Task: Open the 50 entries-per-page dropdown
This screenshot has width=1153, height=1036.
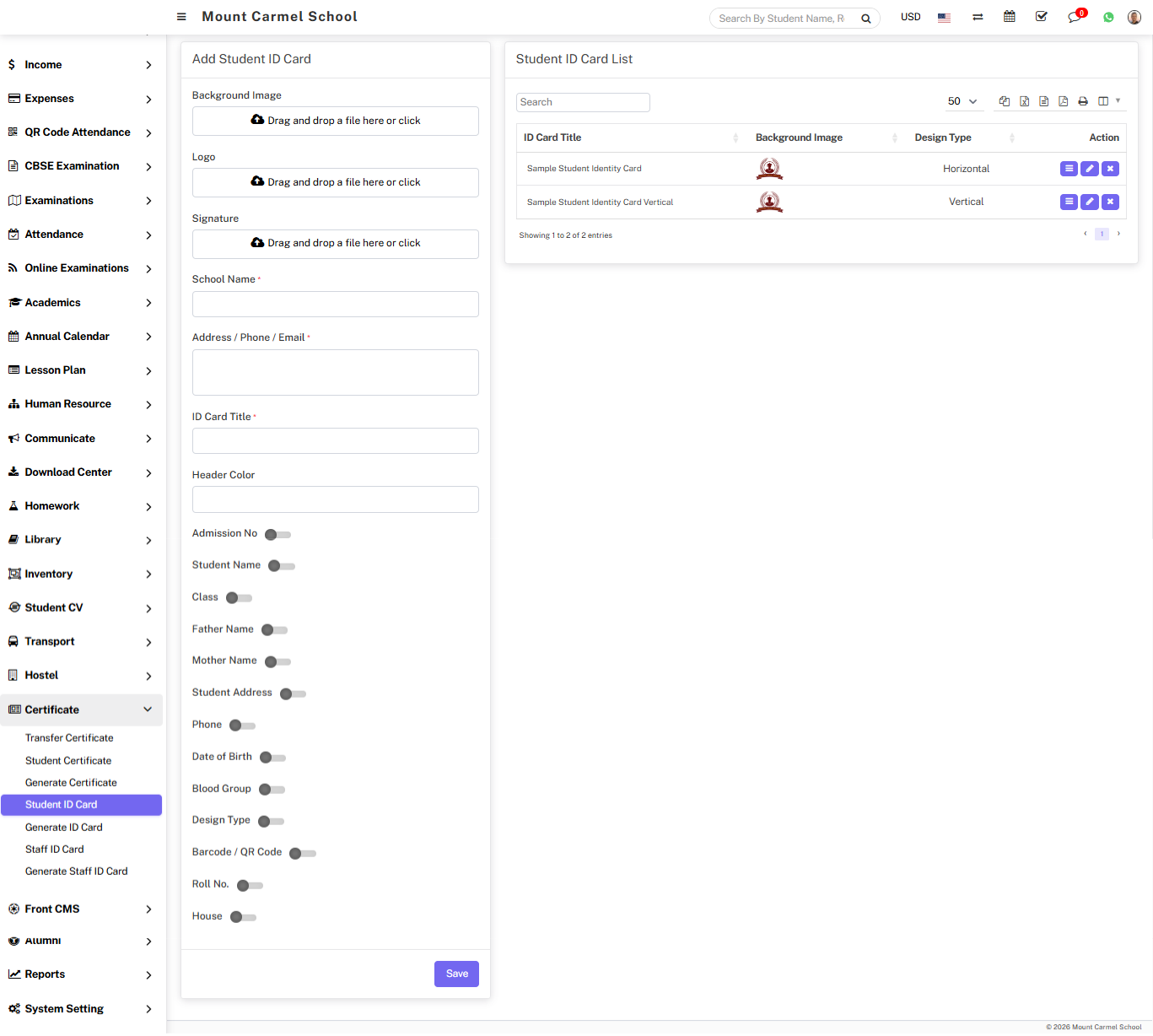Action: pos(962,101)
